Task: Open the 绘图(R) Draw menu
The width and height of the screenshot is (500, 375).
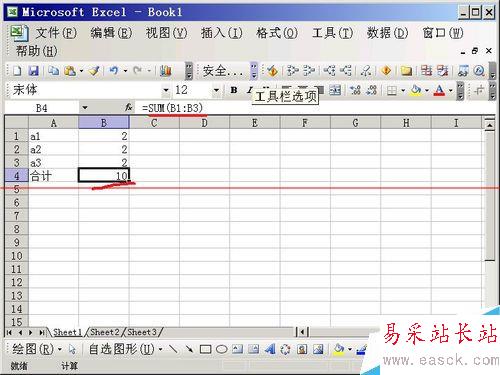Action: click(x=37, y=349)
